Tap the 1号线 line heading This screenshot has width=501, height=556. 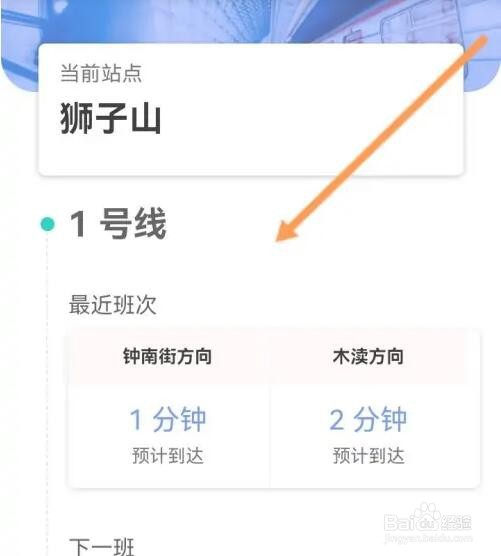[118, 224]
